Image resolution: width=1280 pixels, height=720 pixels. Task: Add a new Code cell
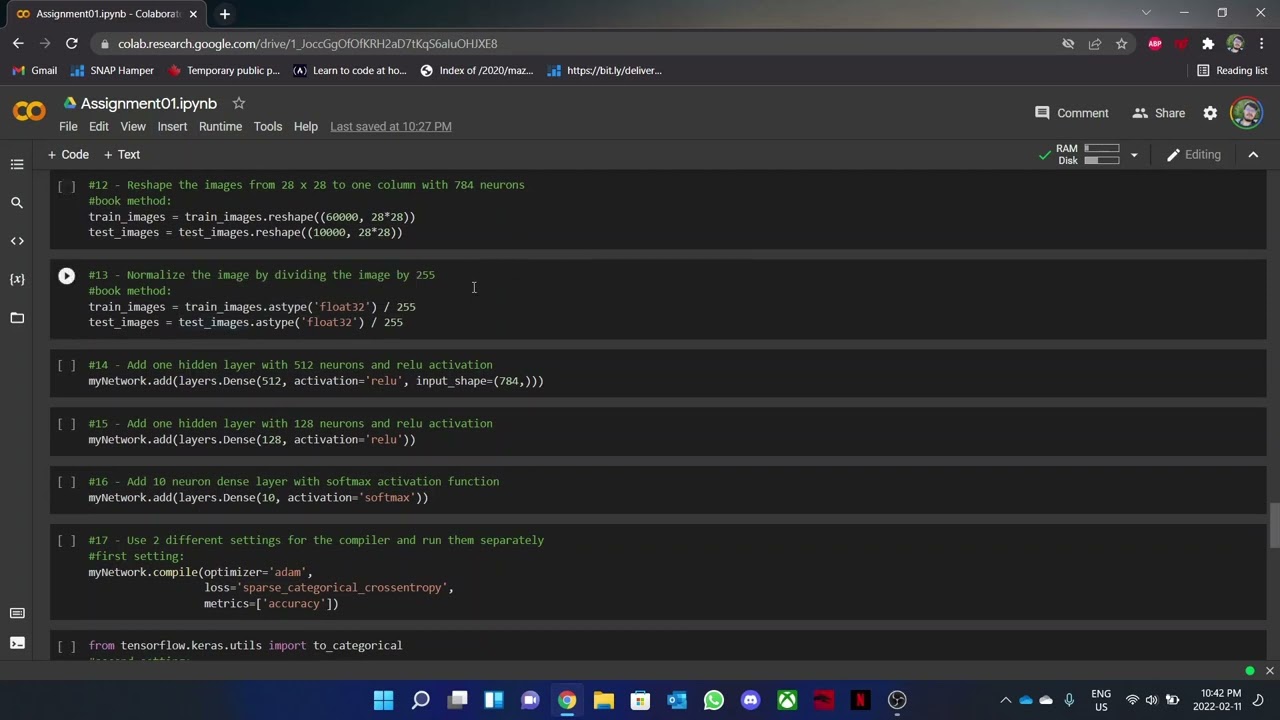point(68,155)
